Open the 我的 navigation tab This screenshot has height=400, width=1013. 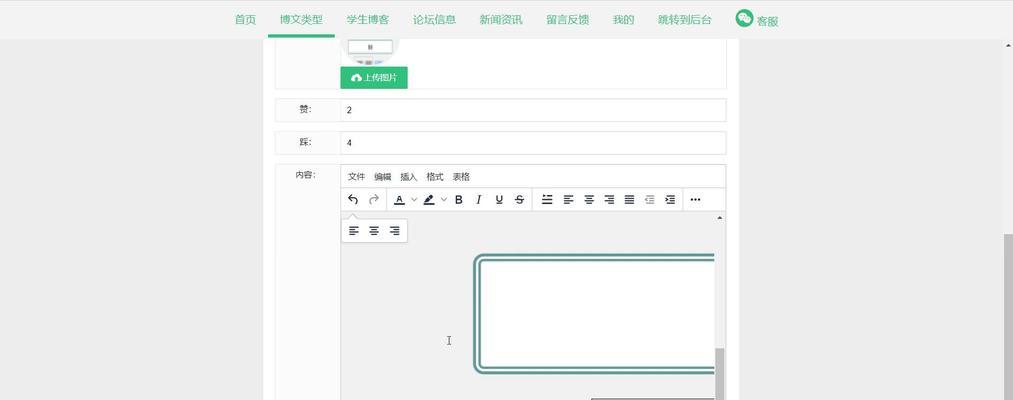tap(623, 19)
